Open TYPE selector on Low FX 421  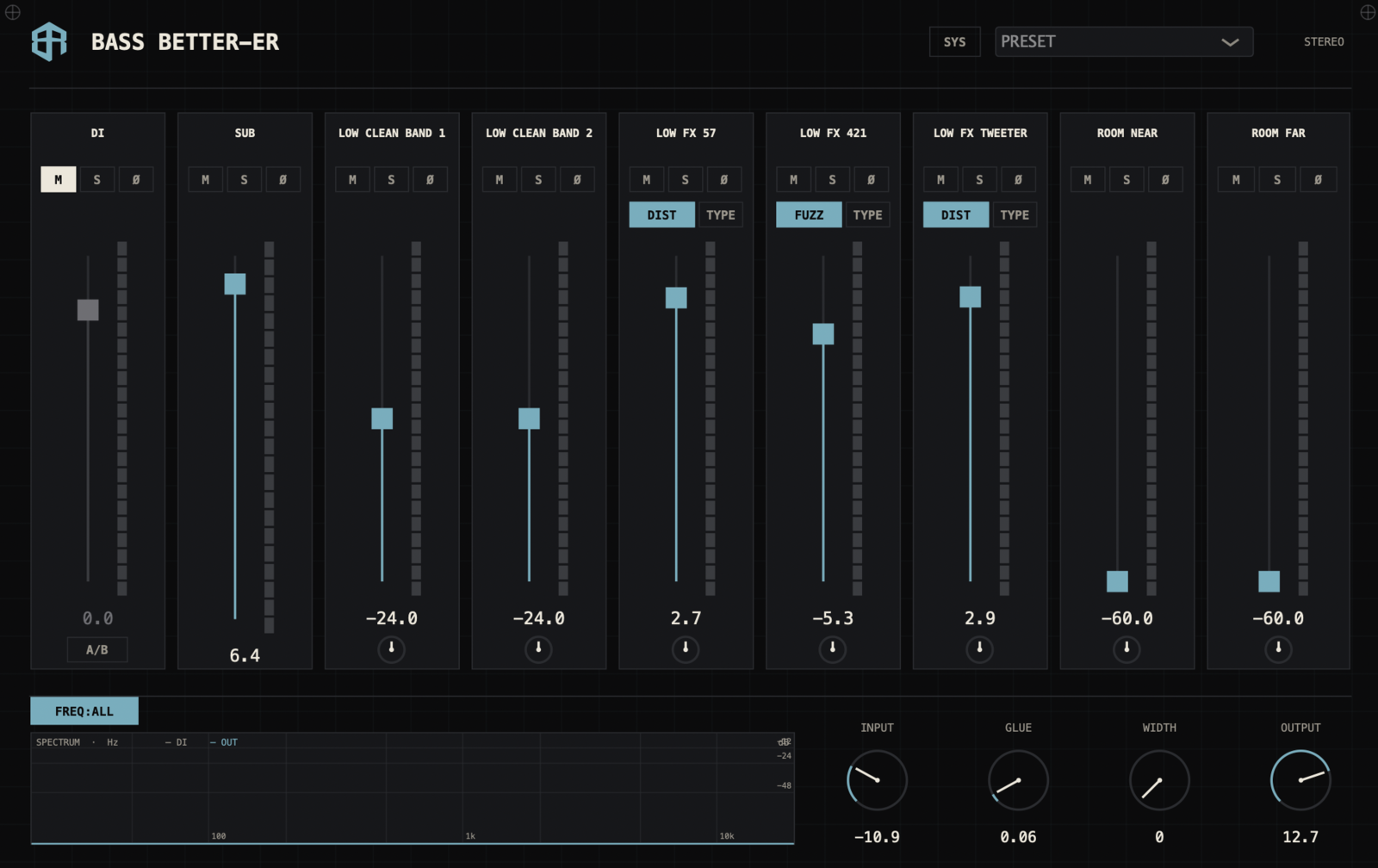pyautogui.click(x=867, y=214)
